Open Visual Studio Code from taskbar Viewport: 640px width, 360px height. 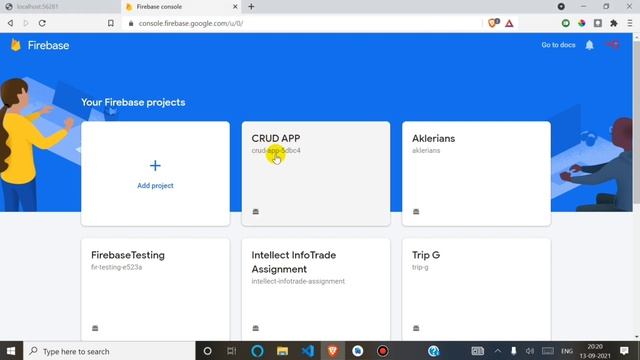coord(308,351)
